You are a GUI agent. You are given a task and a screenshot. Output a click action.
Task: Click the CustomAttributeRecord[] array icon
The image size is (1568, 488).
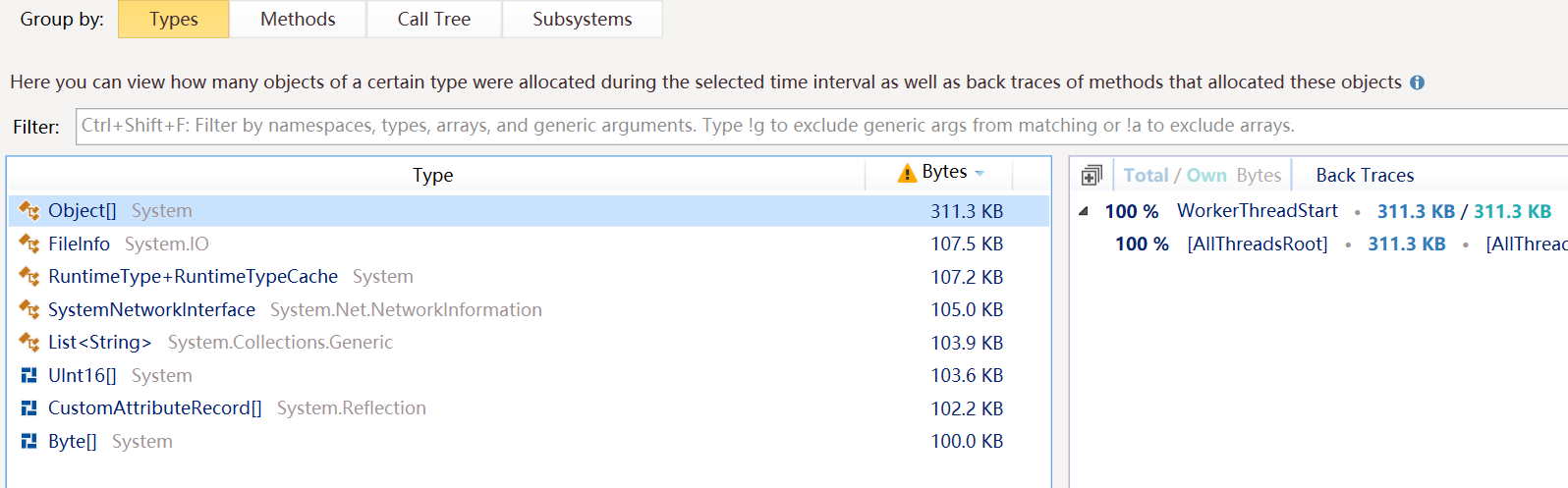tap(29, 408)
